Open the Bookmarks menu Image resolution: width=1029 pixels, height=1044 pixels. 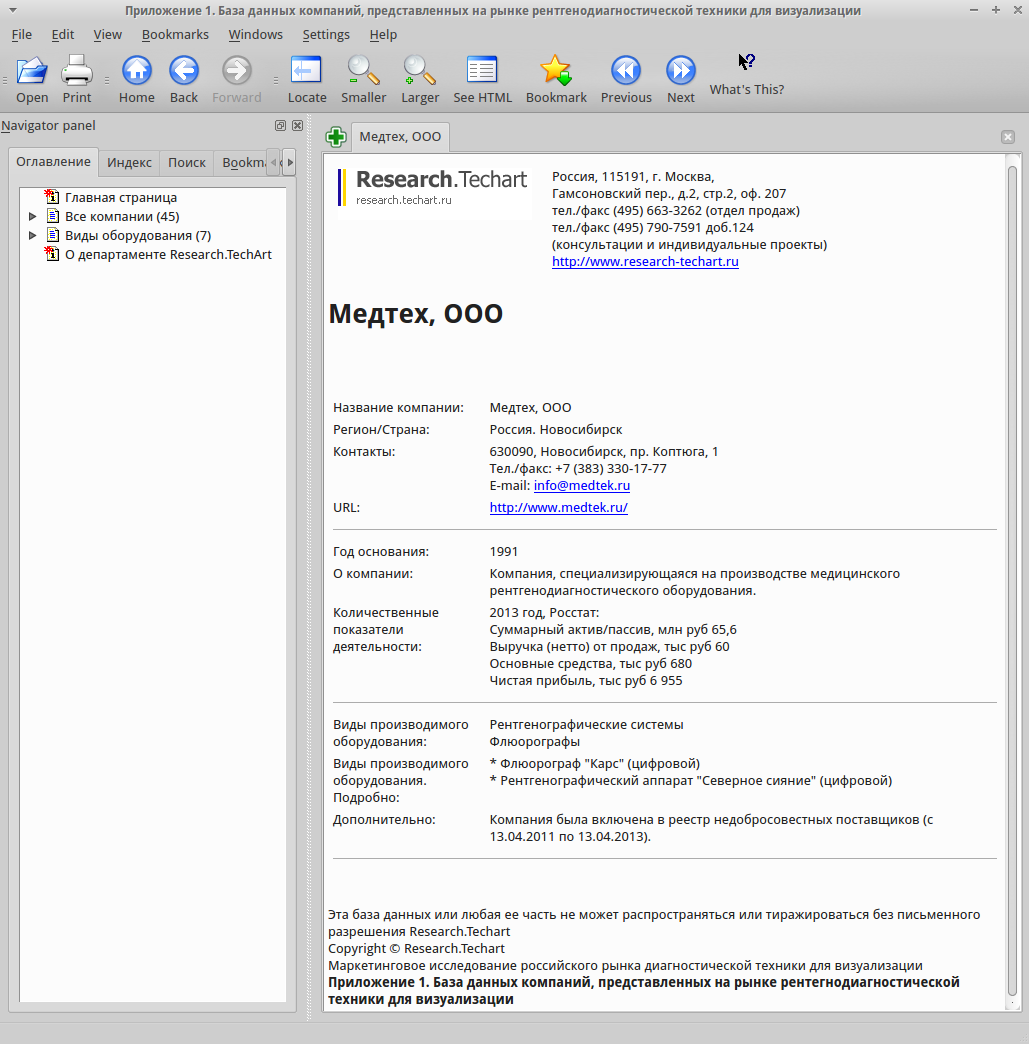(174, 35)
